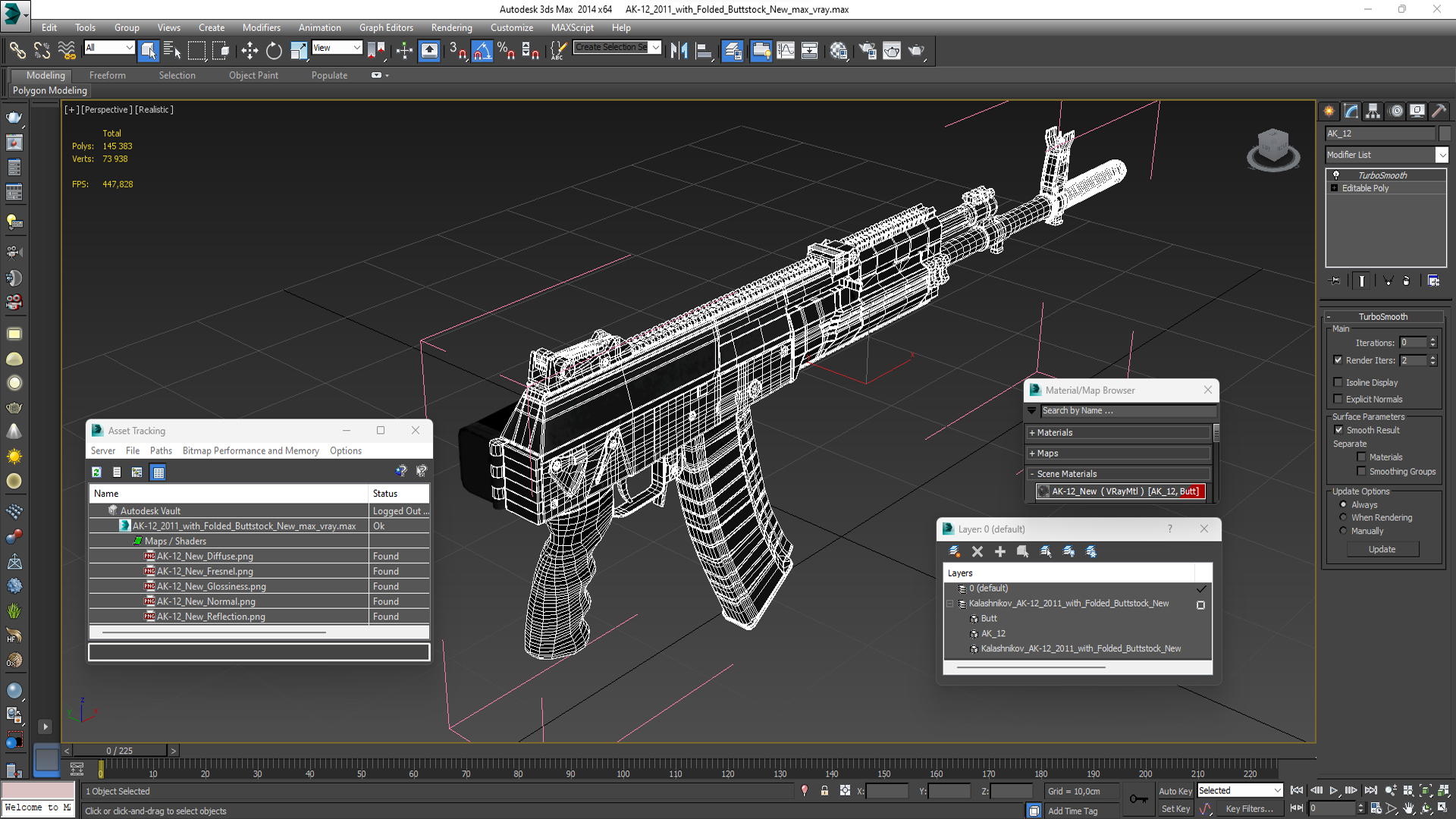Viewport: 1456px width, 819px height.
Task: Switch to the Hierarchy command panel
Action: (1373, 111)
